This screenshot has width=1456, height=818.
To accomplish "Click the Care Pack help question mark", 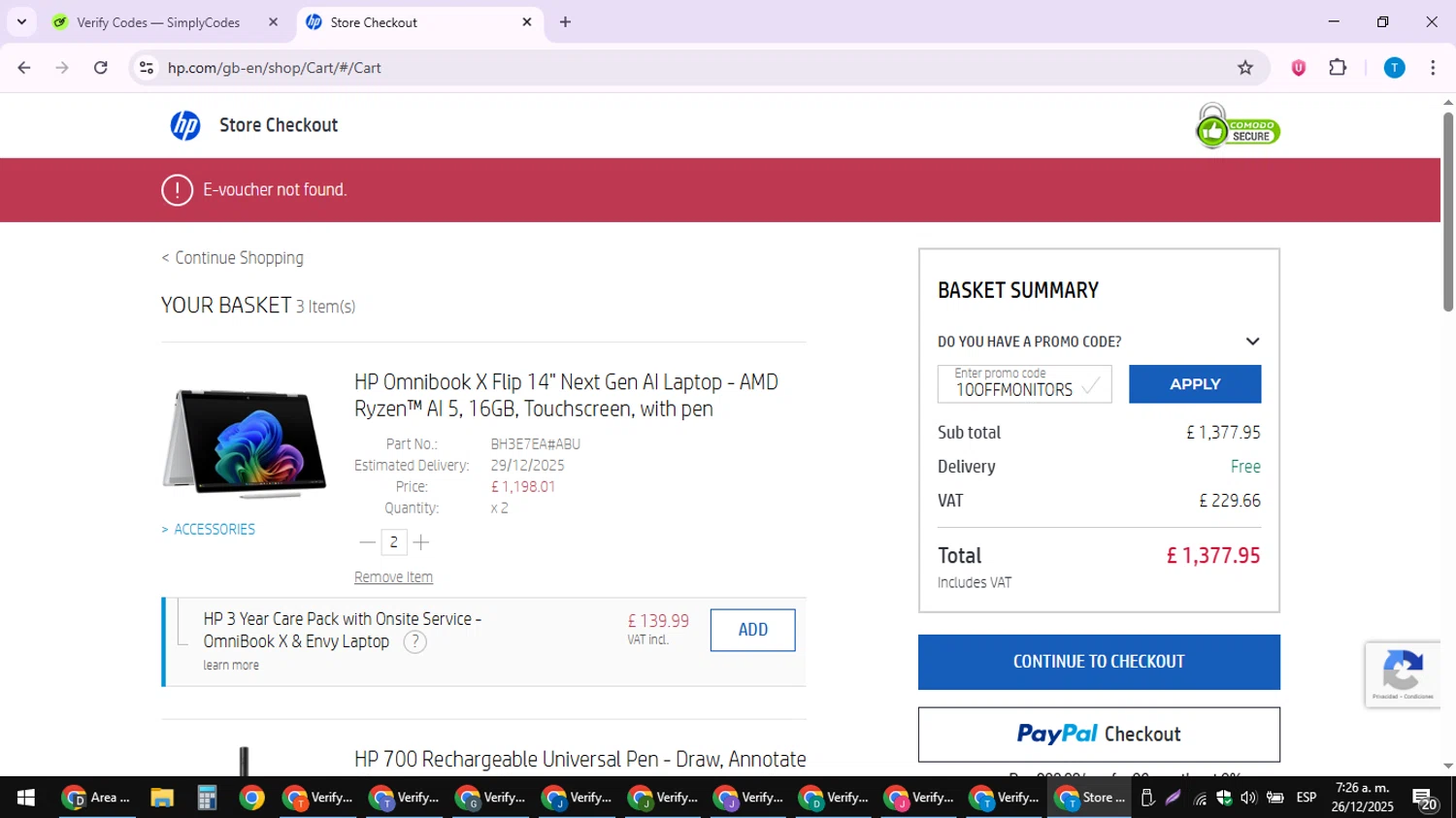I will pos(414,642).
